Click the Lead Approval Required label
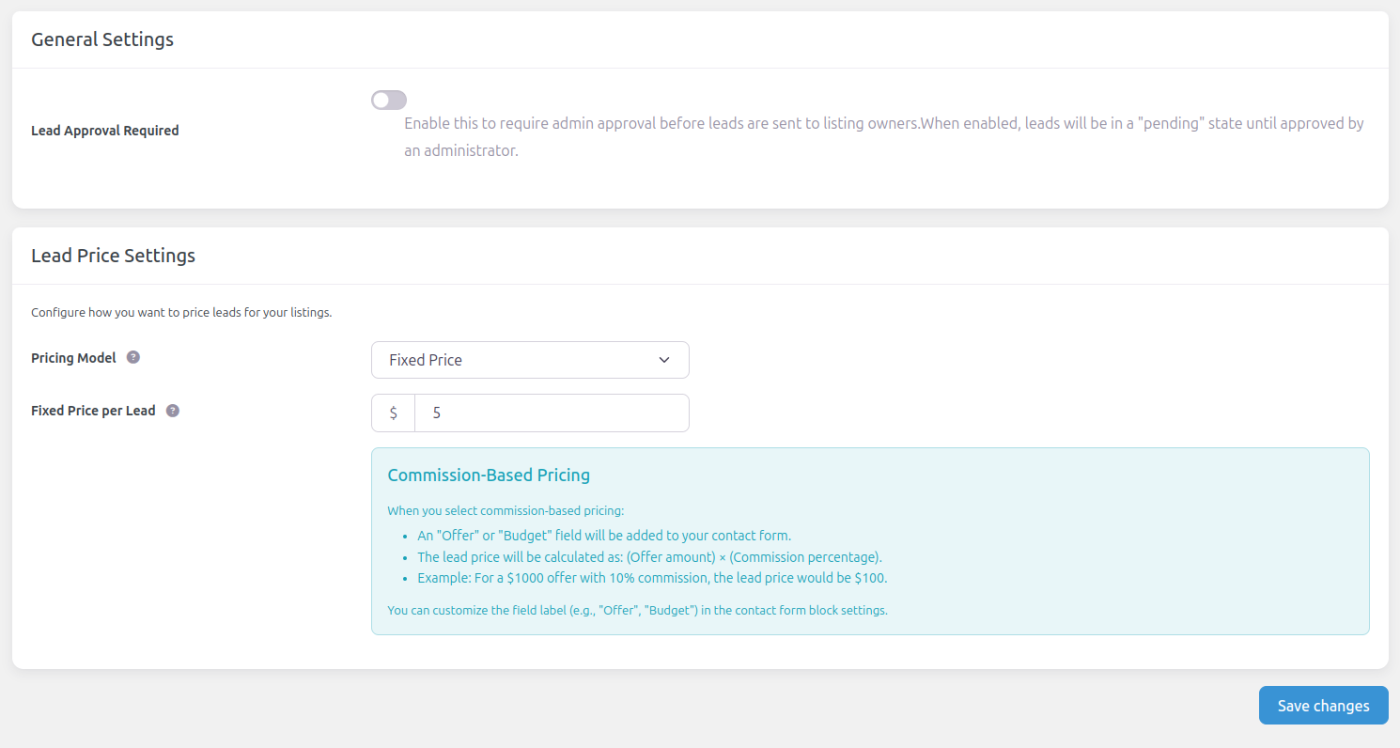This screenshot has height=748, width=1400. (105, 130)
